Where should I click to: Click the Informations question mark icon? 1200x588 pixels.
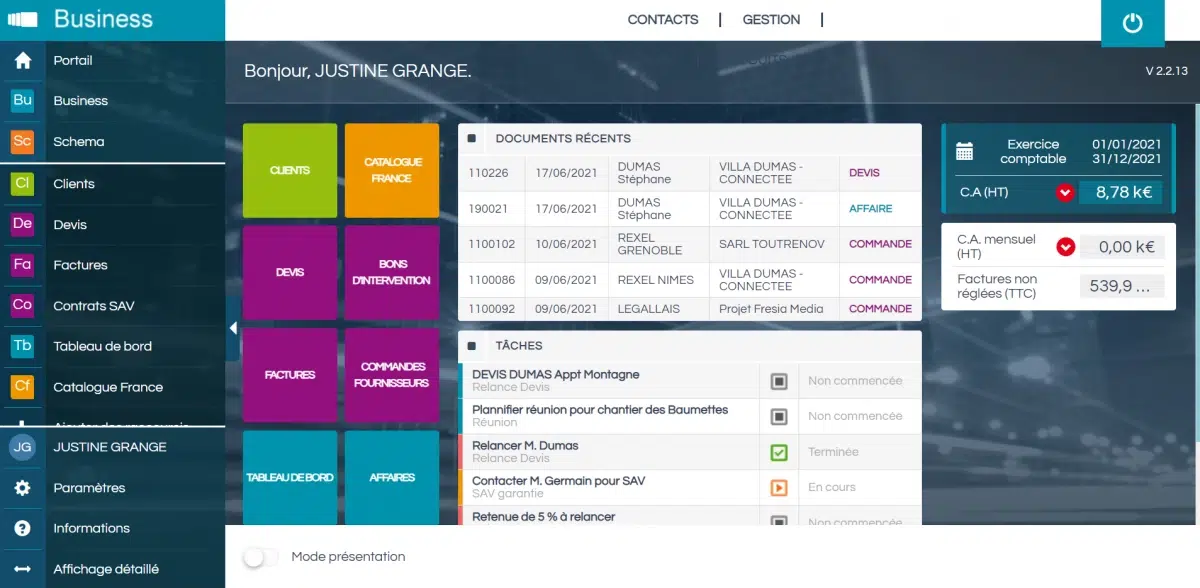click(22, 528)
